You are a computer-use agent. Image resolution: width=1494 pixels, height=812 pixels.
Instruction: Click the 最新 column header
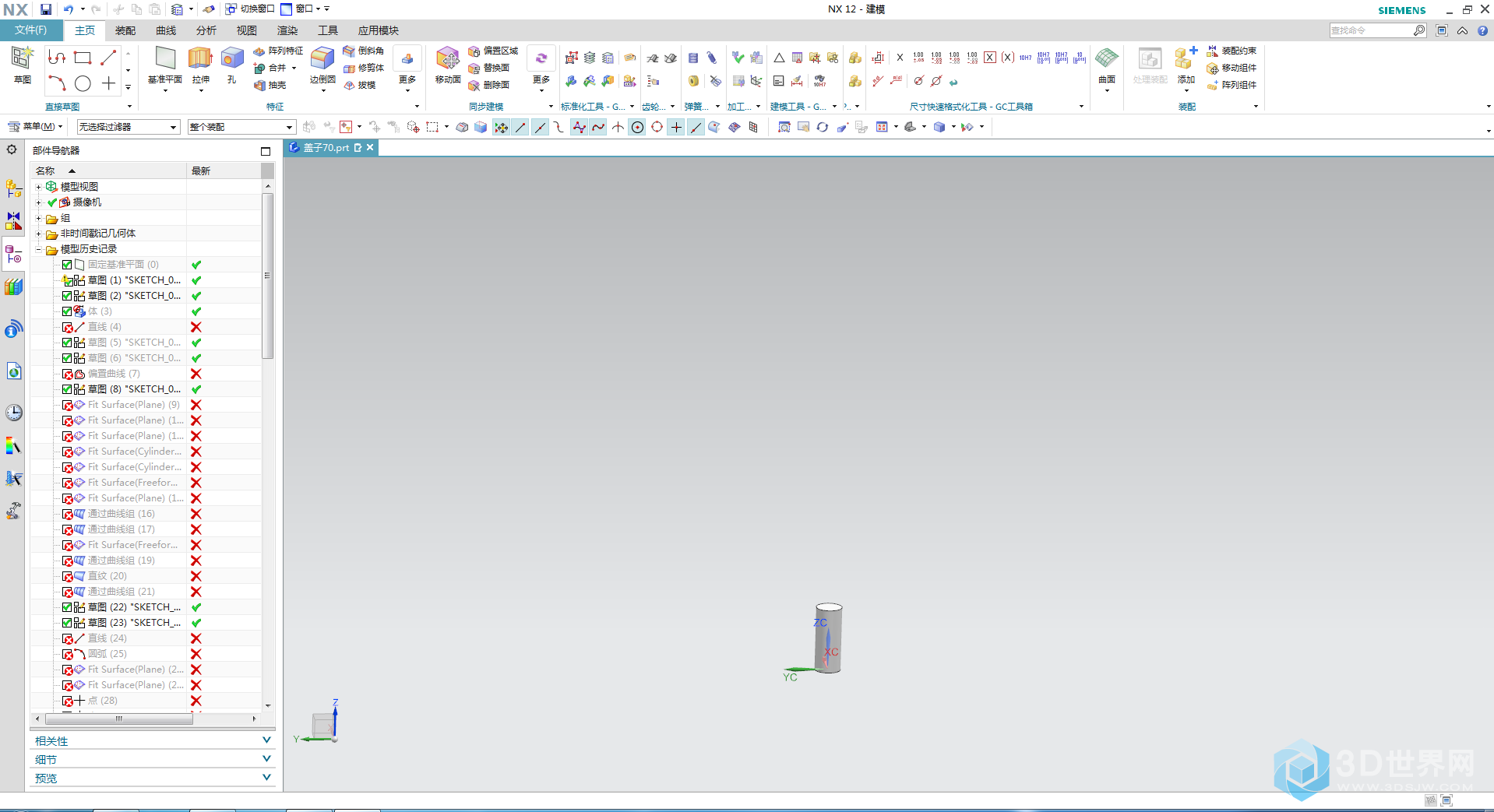[x=224, y=170]
